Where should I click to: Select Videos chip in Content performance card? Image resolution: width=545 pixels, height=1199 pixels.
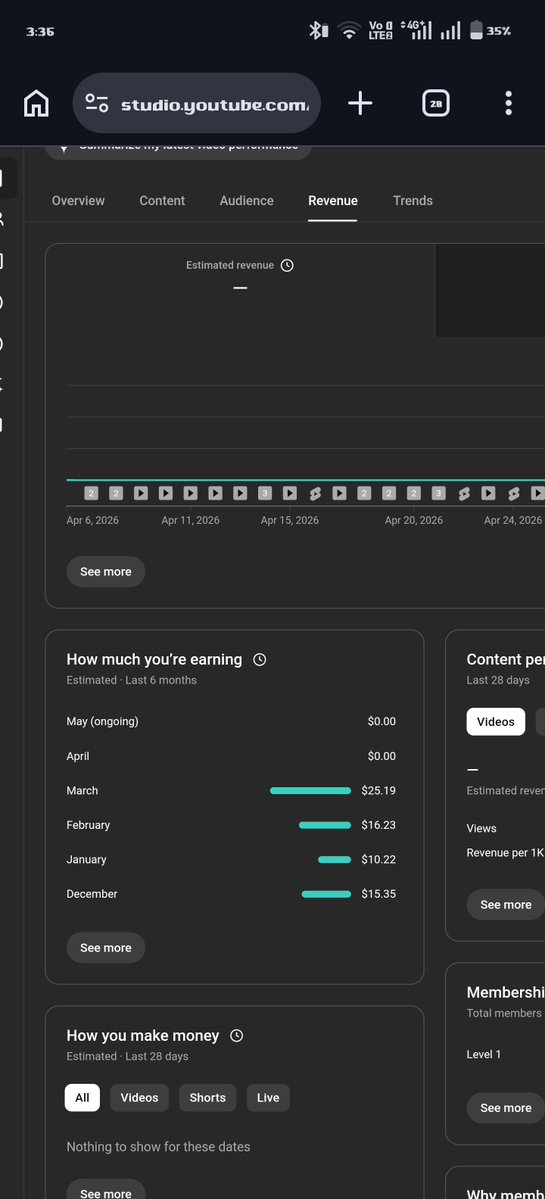(496, 721)
